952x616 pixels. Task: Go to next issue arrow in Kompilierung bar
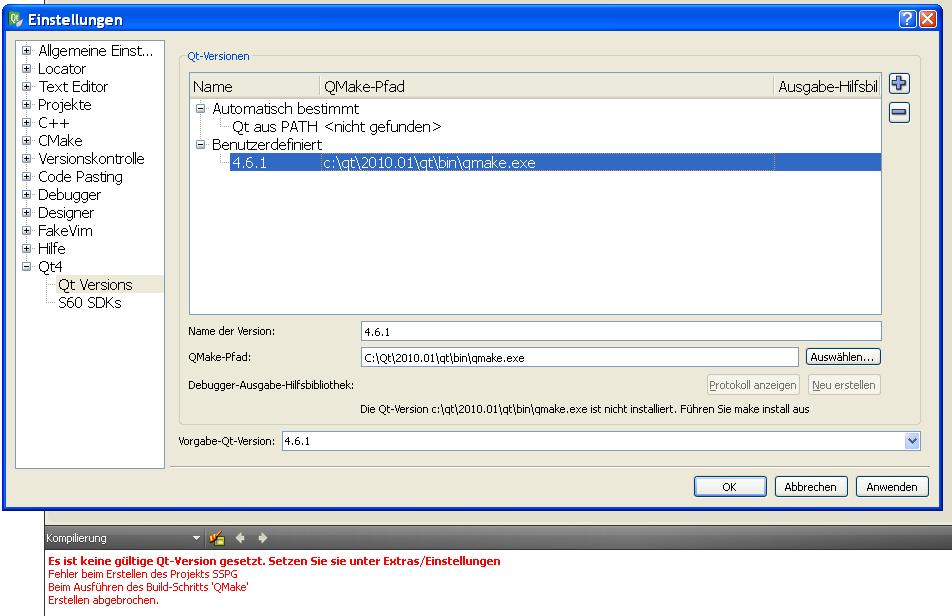pos(262,538)
